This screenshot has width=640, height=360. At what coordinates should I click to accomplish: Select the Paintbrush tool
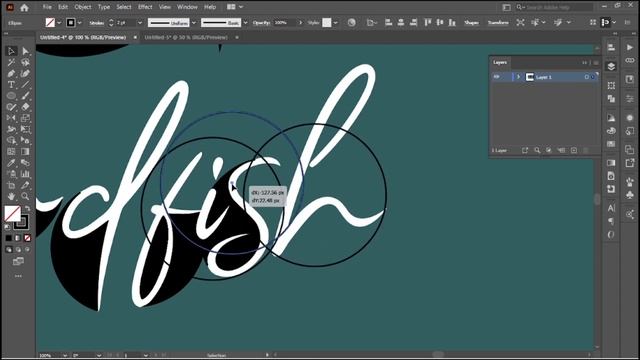[x=25, y=96]
